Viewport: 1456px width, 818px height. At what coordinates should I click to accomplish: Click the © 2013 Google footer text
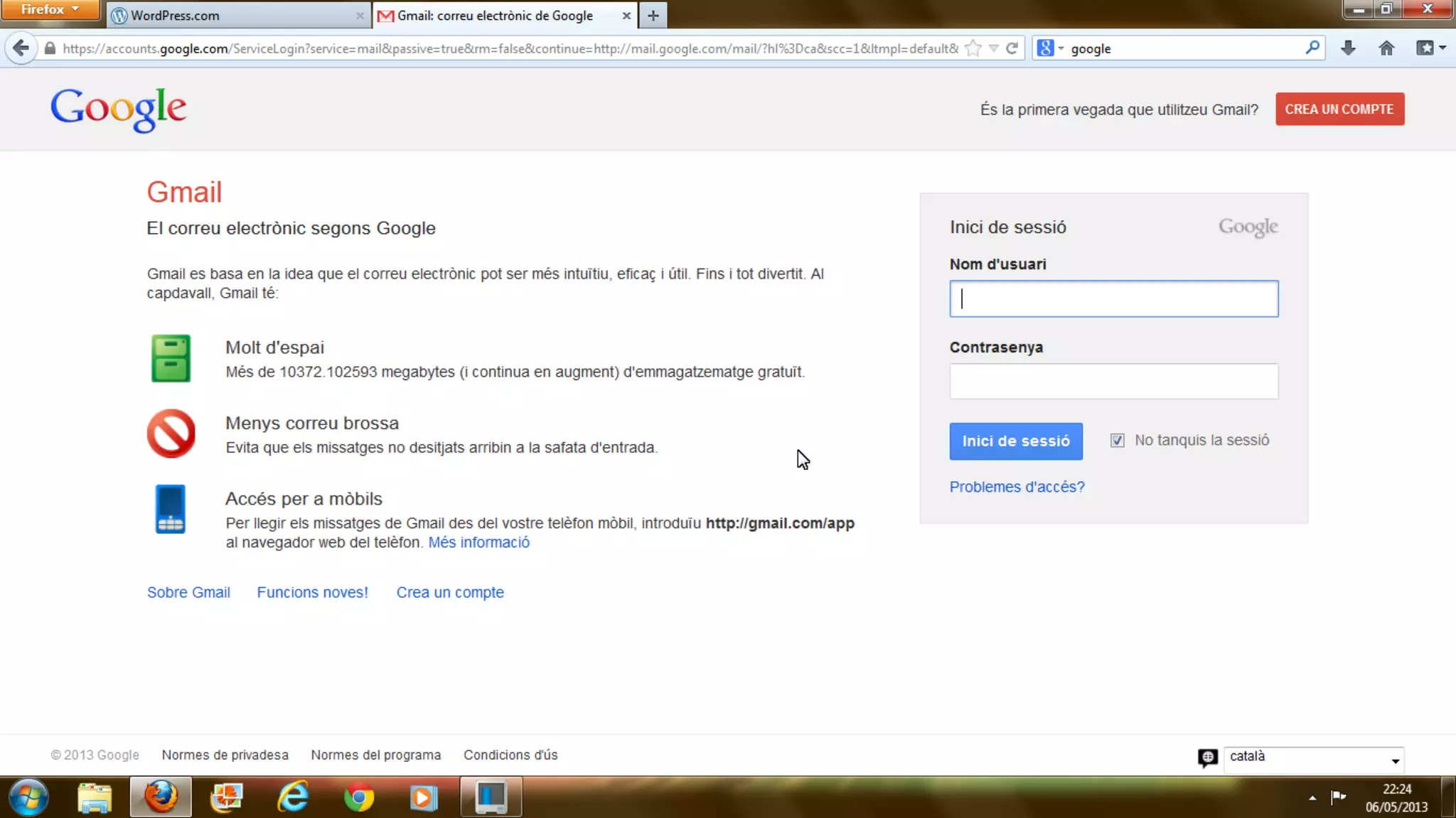95,755
